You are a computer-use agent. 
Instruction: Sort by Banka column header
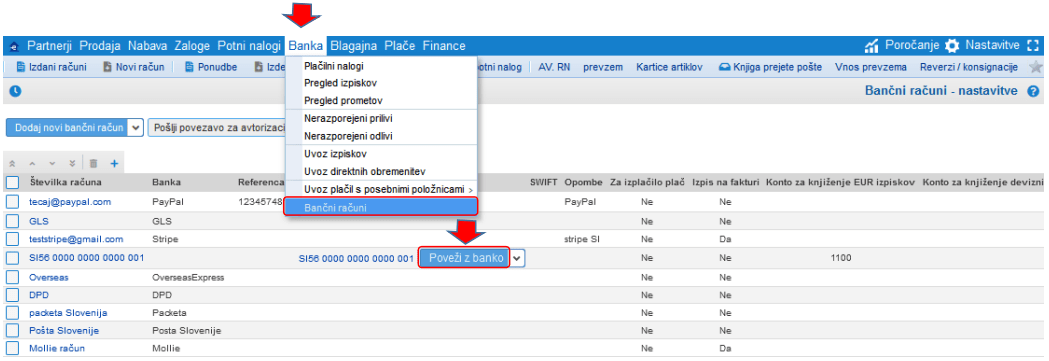coord(167,183)
